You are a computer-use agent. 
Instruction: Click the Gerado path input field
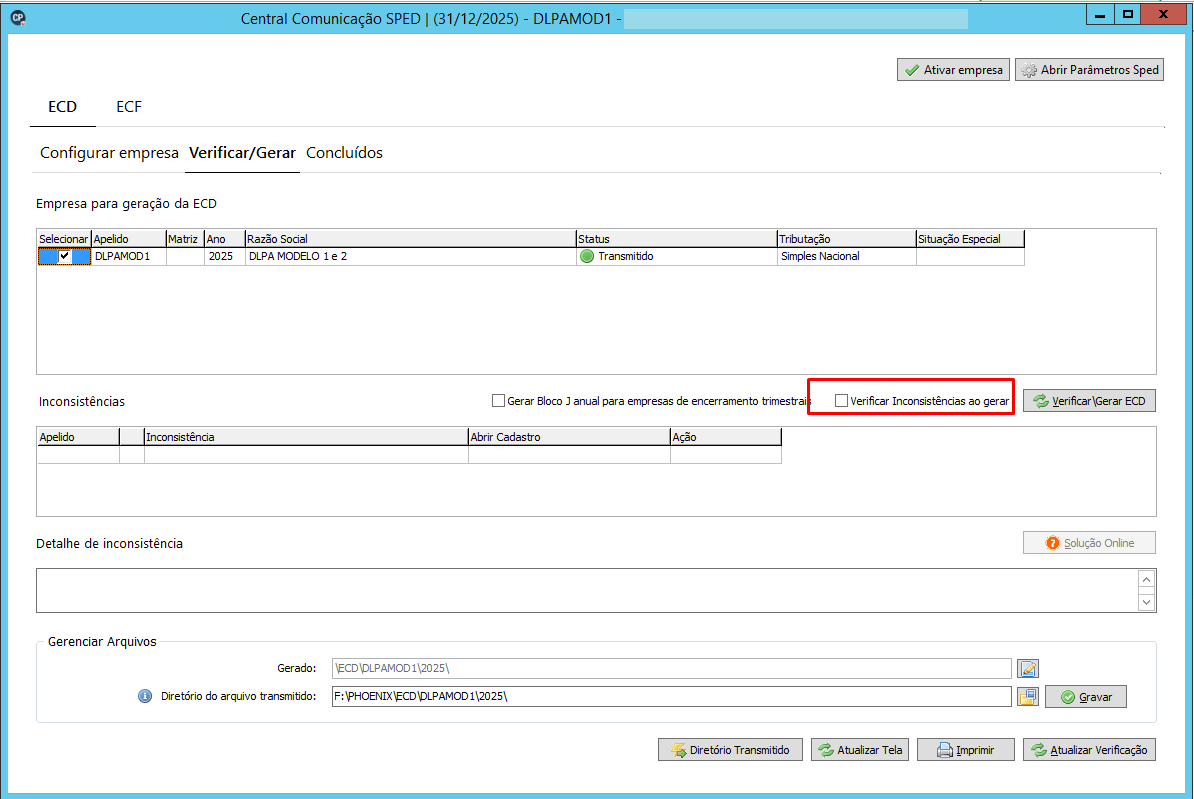click(672, 669)
